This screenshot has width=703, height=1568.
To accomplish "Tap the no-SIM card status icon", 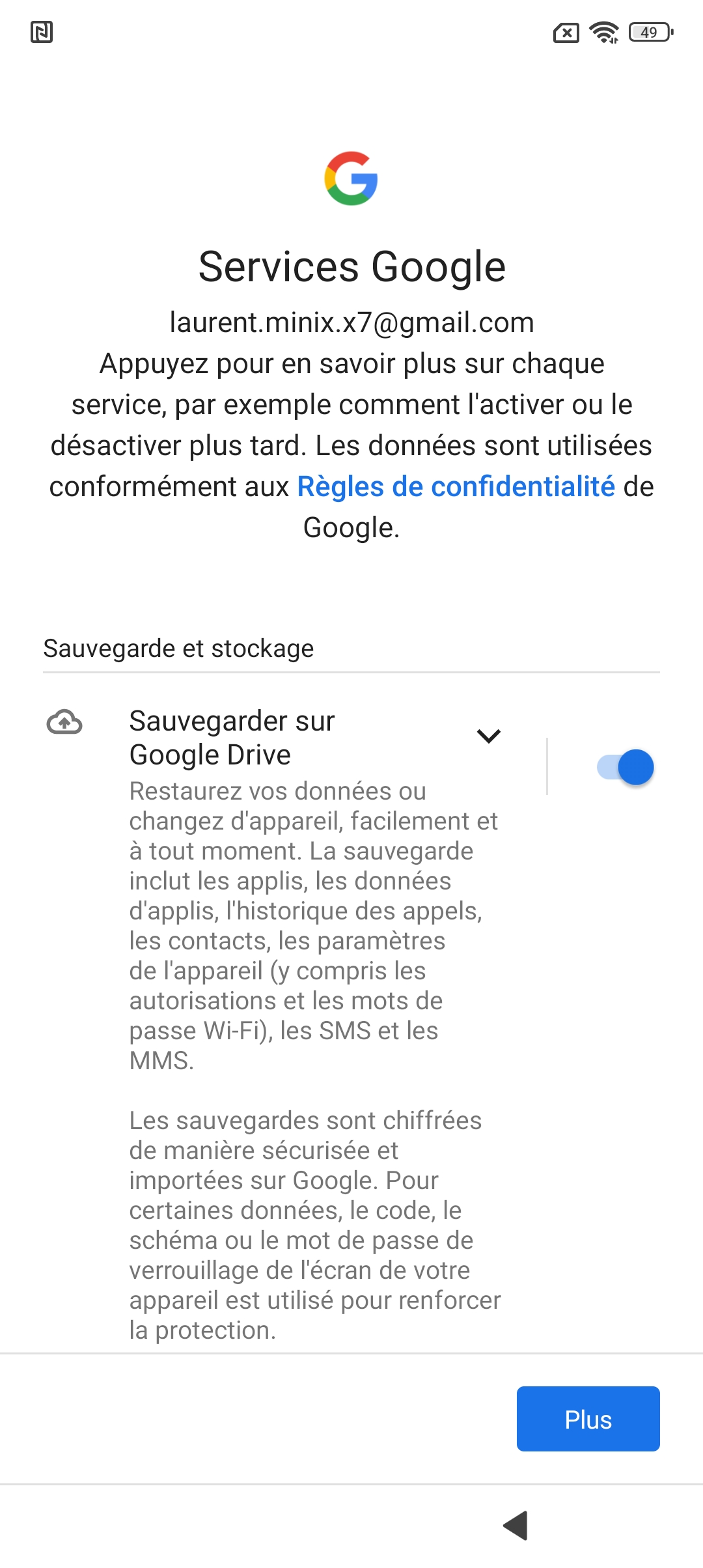I will [566, 33].
